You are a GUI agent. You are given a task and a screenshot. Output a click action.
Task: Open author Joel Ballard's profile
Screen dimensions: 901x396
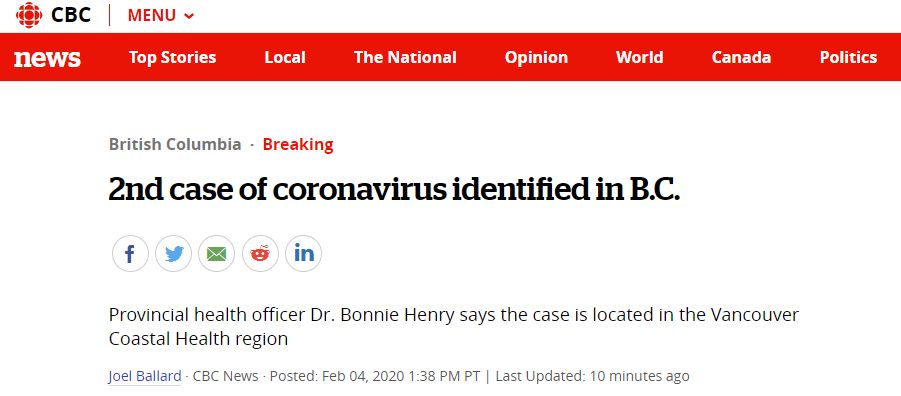[x=145, y=376]
